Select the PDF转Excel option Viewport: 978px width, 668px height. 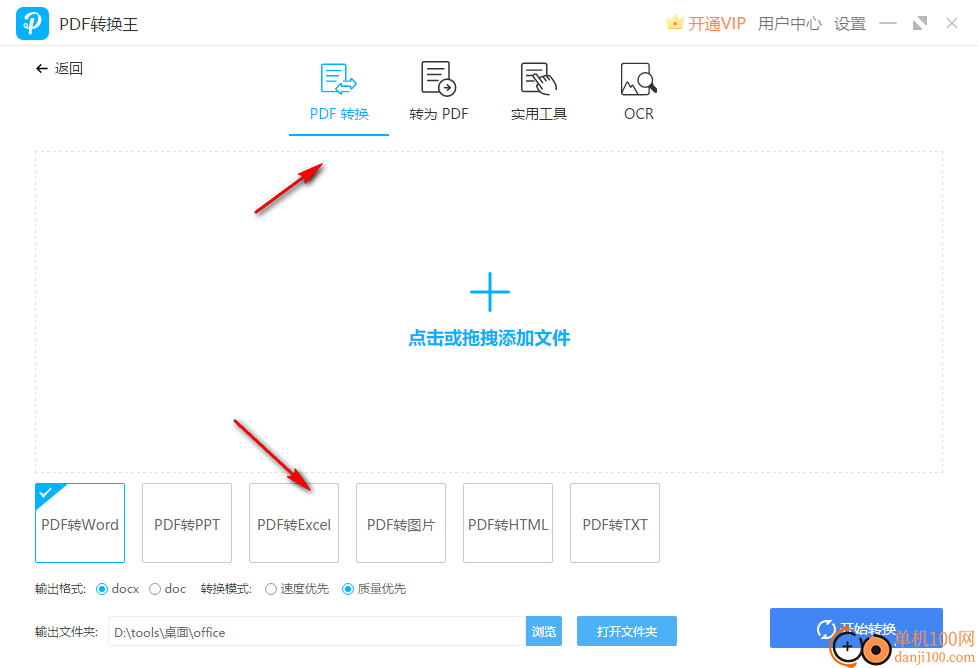tap(294, 523)
